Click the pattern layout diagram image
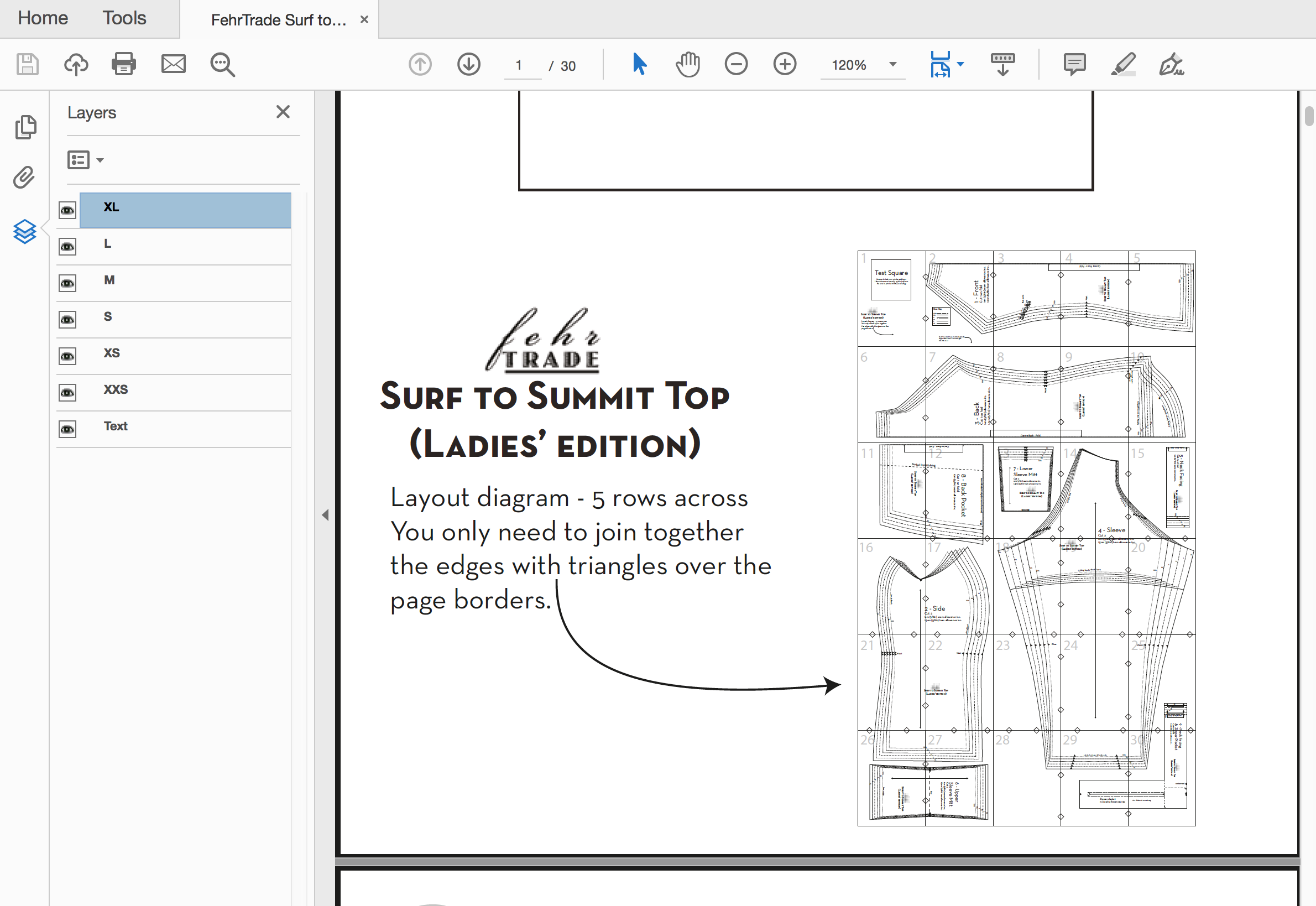 point(1027,538)
